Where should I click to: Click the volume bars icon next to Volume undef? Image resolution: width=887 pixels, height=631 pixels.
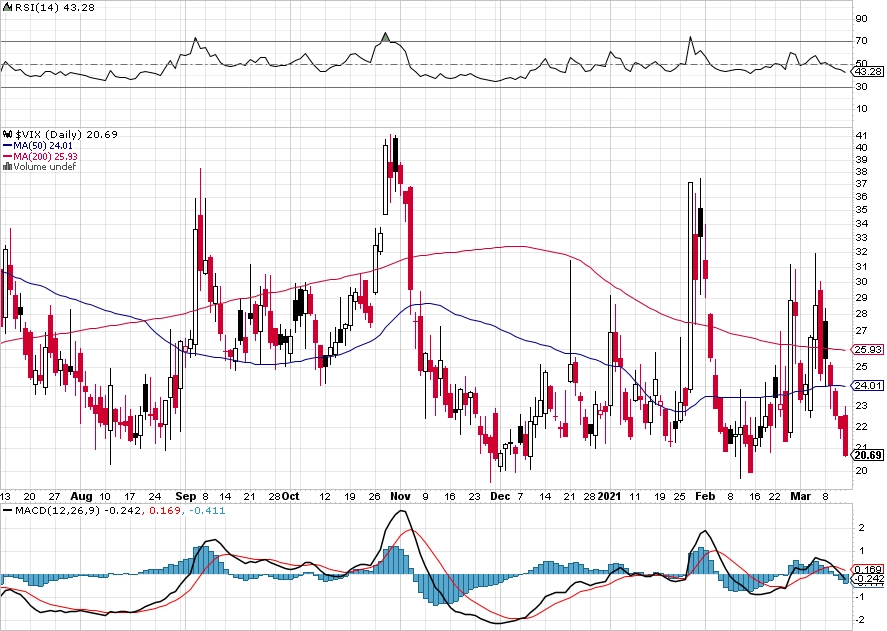[7, 166]
